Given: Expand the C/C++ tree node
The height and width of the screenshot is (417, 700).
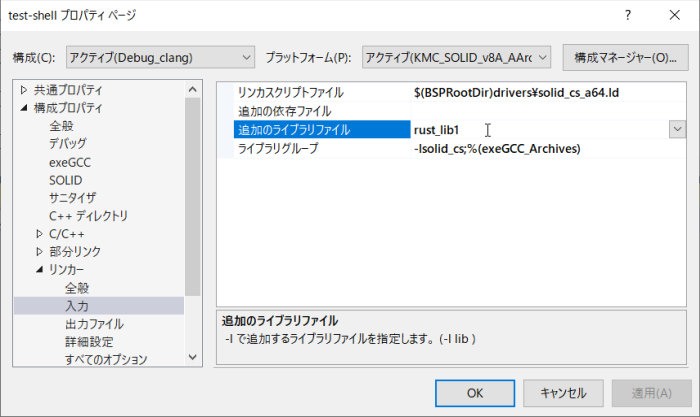Looking at the screenshot, I should click(x=39, y=234).
